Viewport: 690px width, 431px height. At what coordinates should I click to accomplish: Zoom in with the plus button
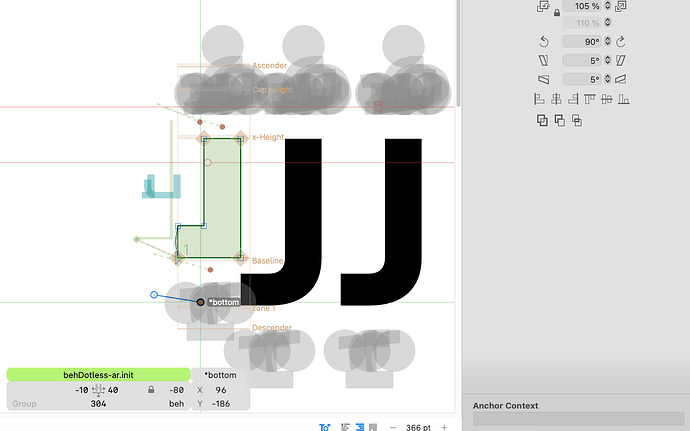click(444, 427)
